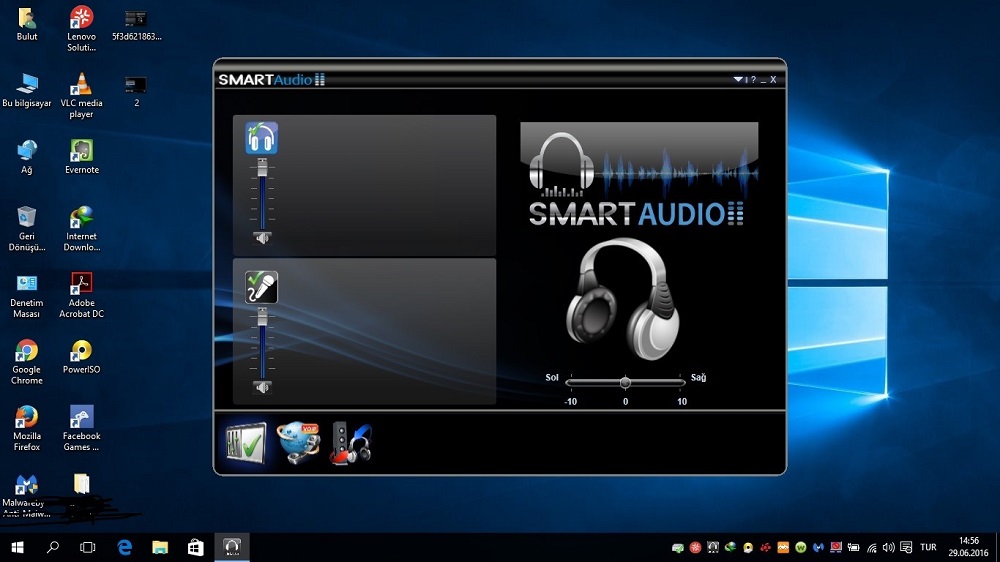1000x562 pixels.
Task: Click SmartAudio taskbar button
Action: (x=232, y=547)
